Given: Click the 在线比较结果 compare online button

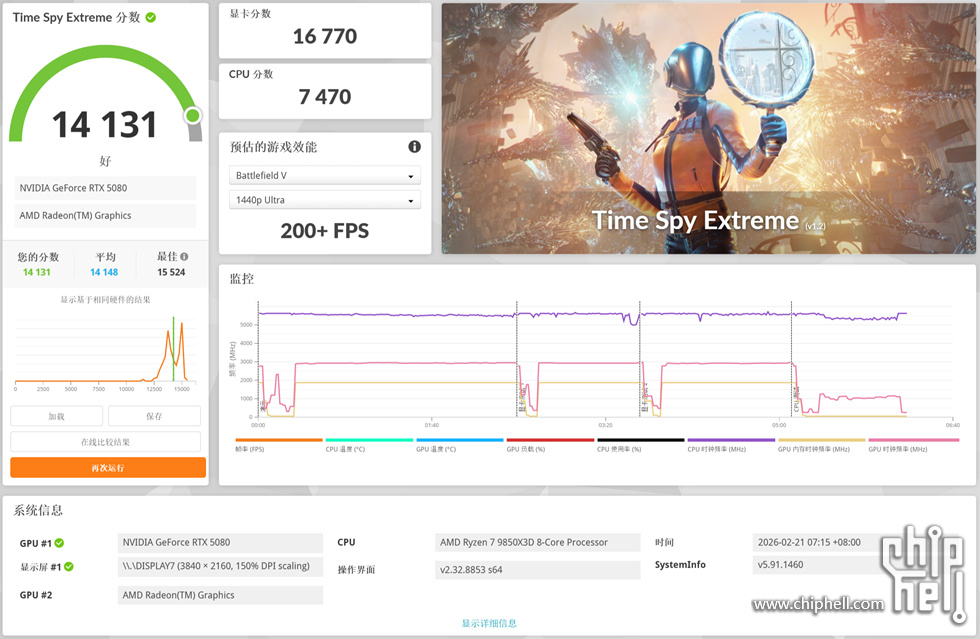Looking at the screenshot, I should click(x=106, y=442).
